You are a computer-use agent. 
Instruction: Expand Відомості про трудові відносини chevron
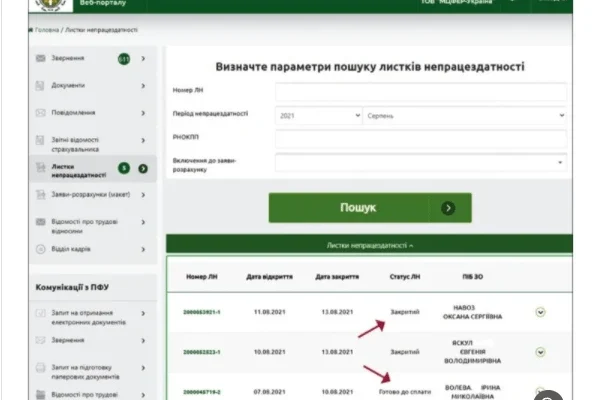point(143,222)
